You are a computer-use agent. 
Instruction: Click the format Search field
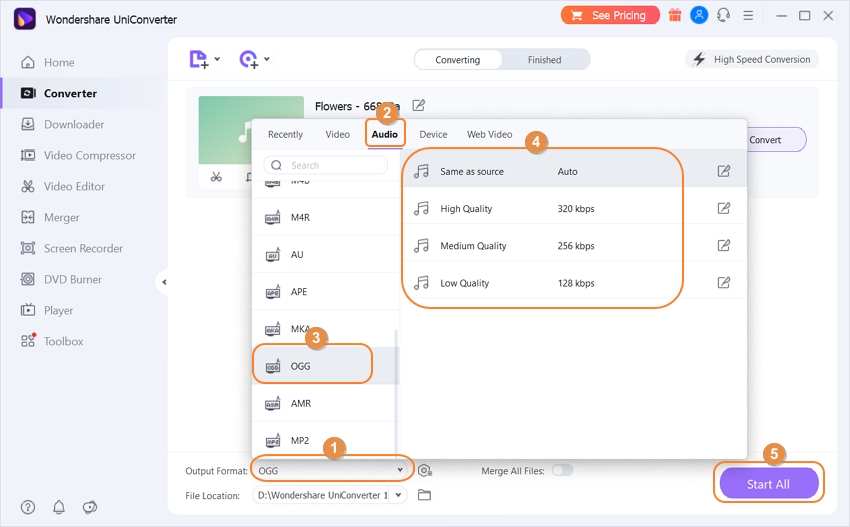326,165
